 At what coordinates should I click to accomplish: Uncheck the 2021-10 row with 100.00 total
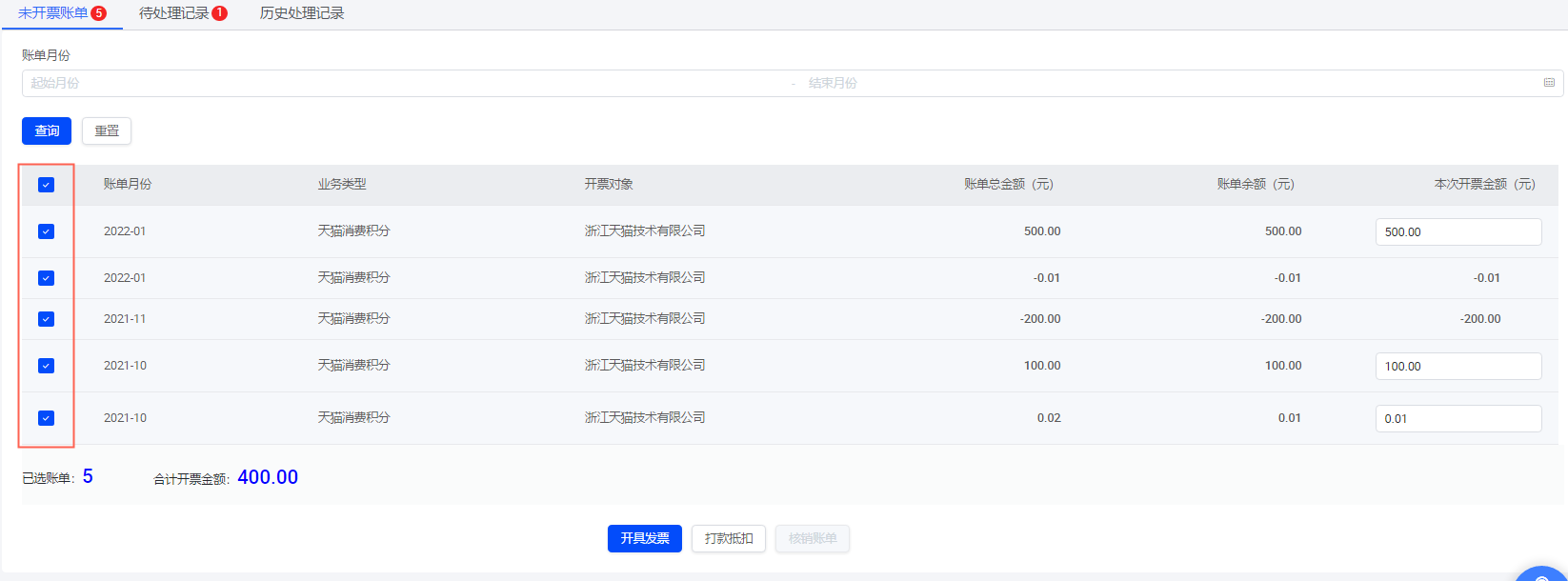tap(46, 366)
